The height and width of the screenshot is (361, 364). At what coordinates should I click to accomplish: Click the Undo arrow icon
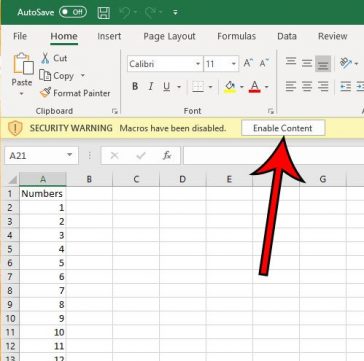click(125, 13)
